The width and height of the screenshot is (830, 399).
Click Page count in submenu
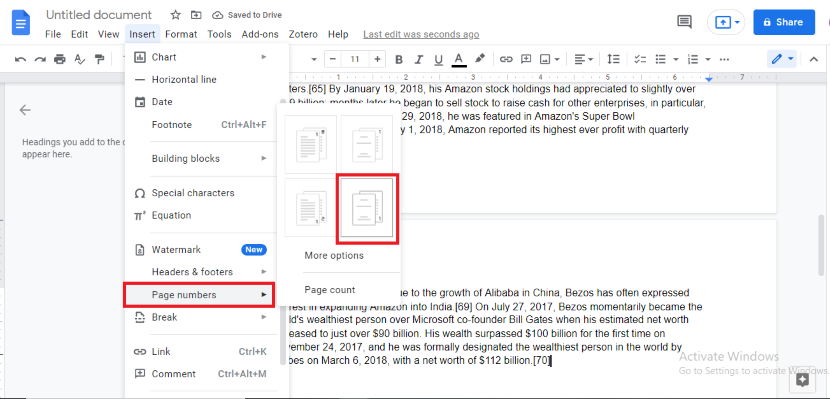[330, 290]
